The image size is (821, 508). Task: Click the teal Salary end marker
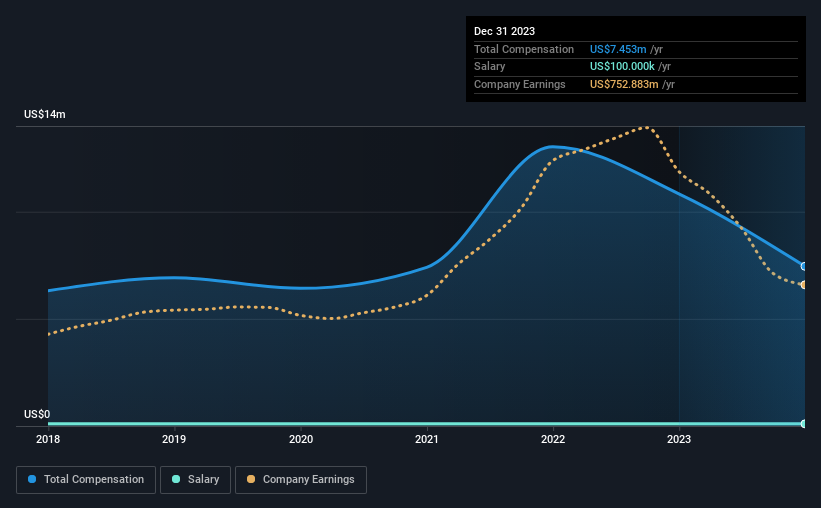point(804,423)
